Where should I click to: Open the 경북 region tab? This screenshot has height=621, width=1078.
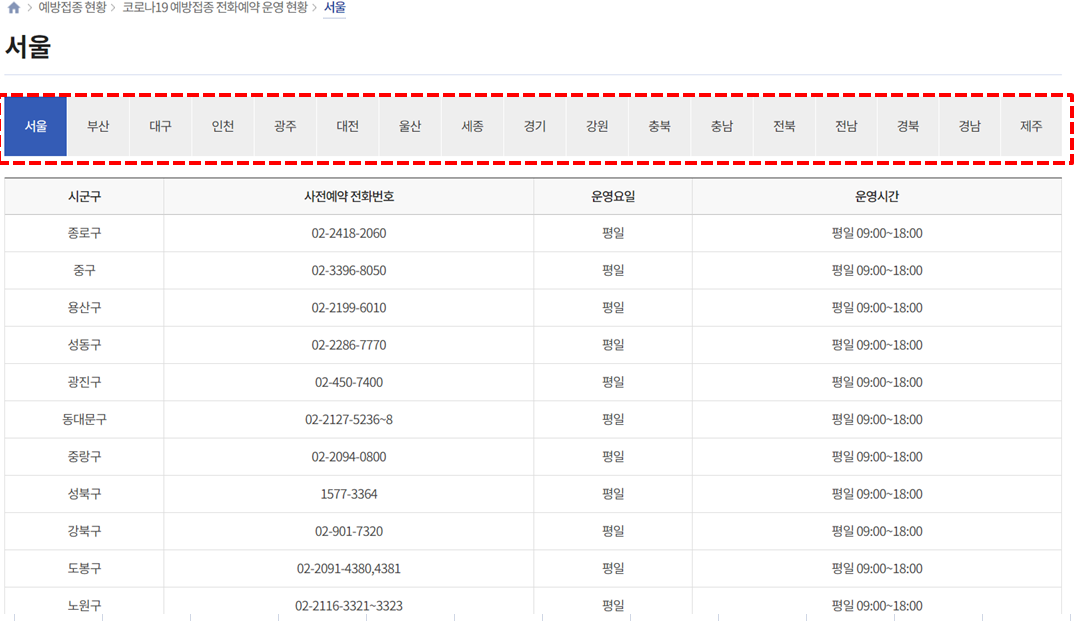pos(908,127)
